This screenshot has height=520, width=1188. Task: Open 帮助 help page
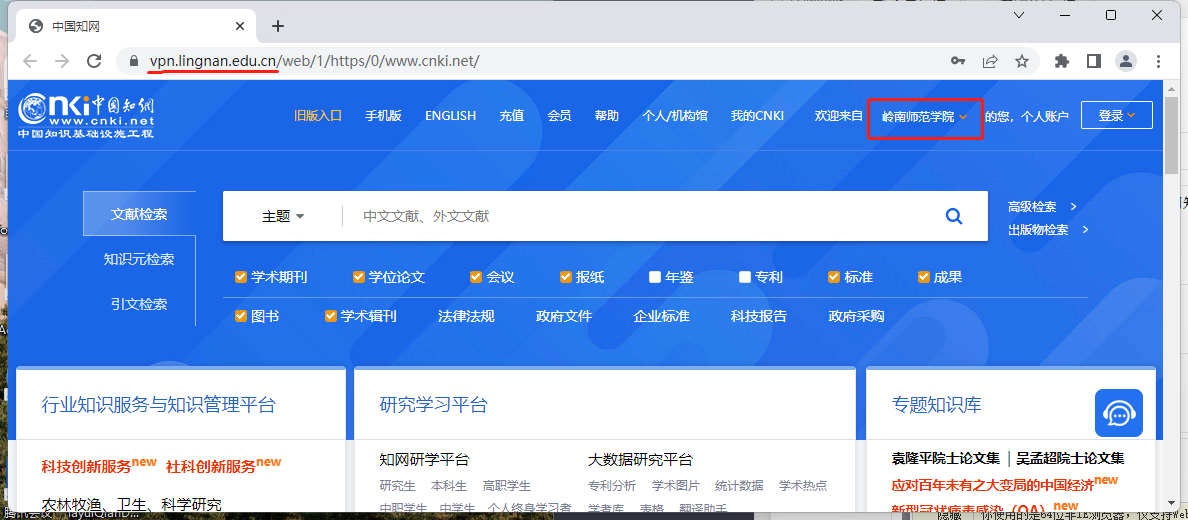tap(607, 116)
